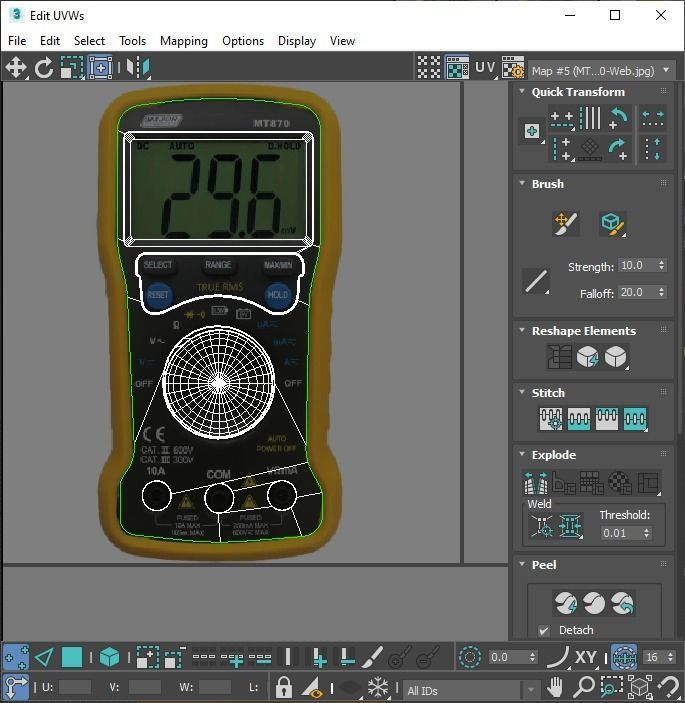Select the Pan view hand tool

coord(555,687)
